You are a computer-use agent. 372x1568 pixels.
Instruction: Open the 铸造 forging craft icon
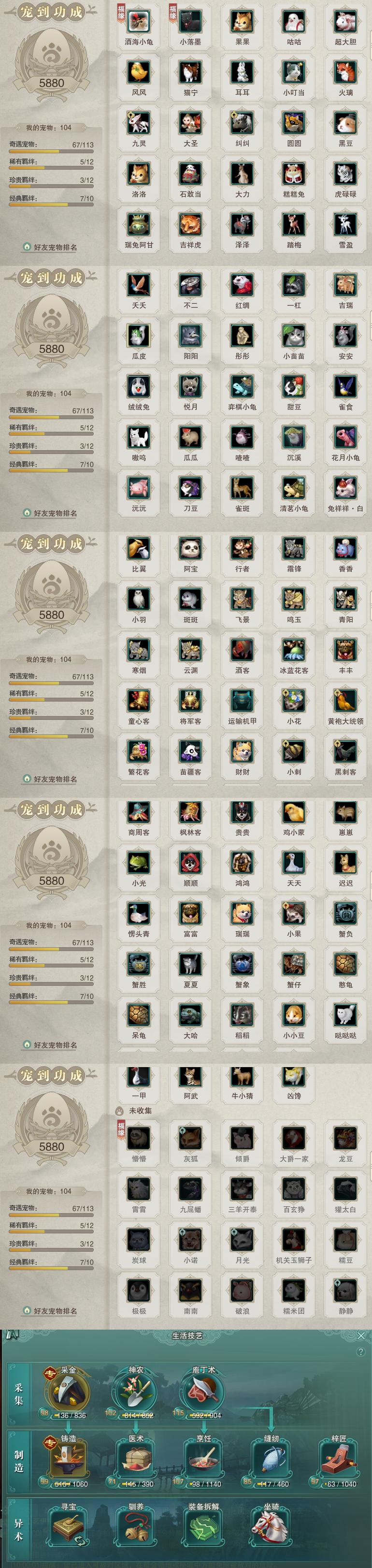coord(68,1460)
